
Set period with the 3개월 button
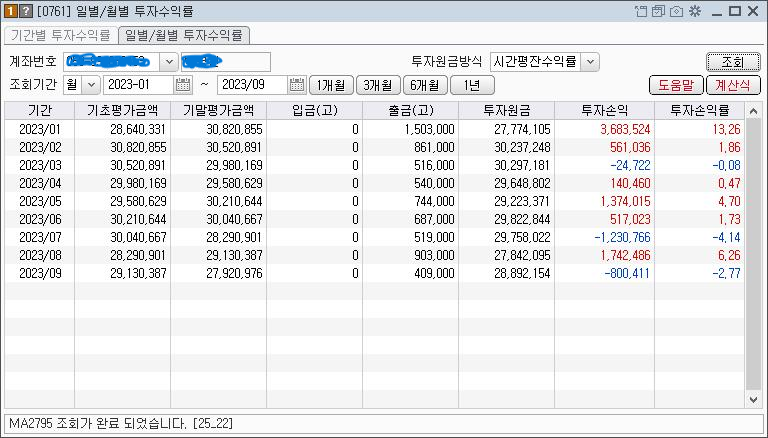click(x=379, y=85)
